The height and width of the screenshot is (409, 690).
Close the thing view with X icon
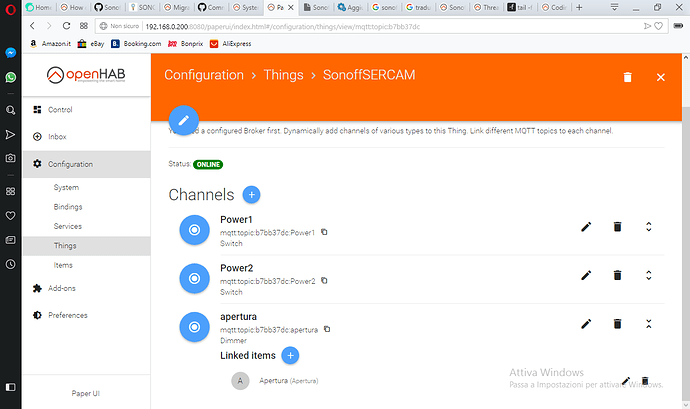[661, 77]
